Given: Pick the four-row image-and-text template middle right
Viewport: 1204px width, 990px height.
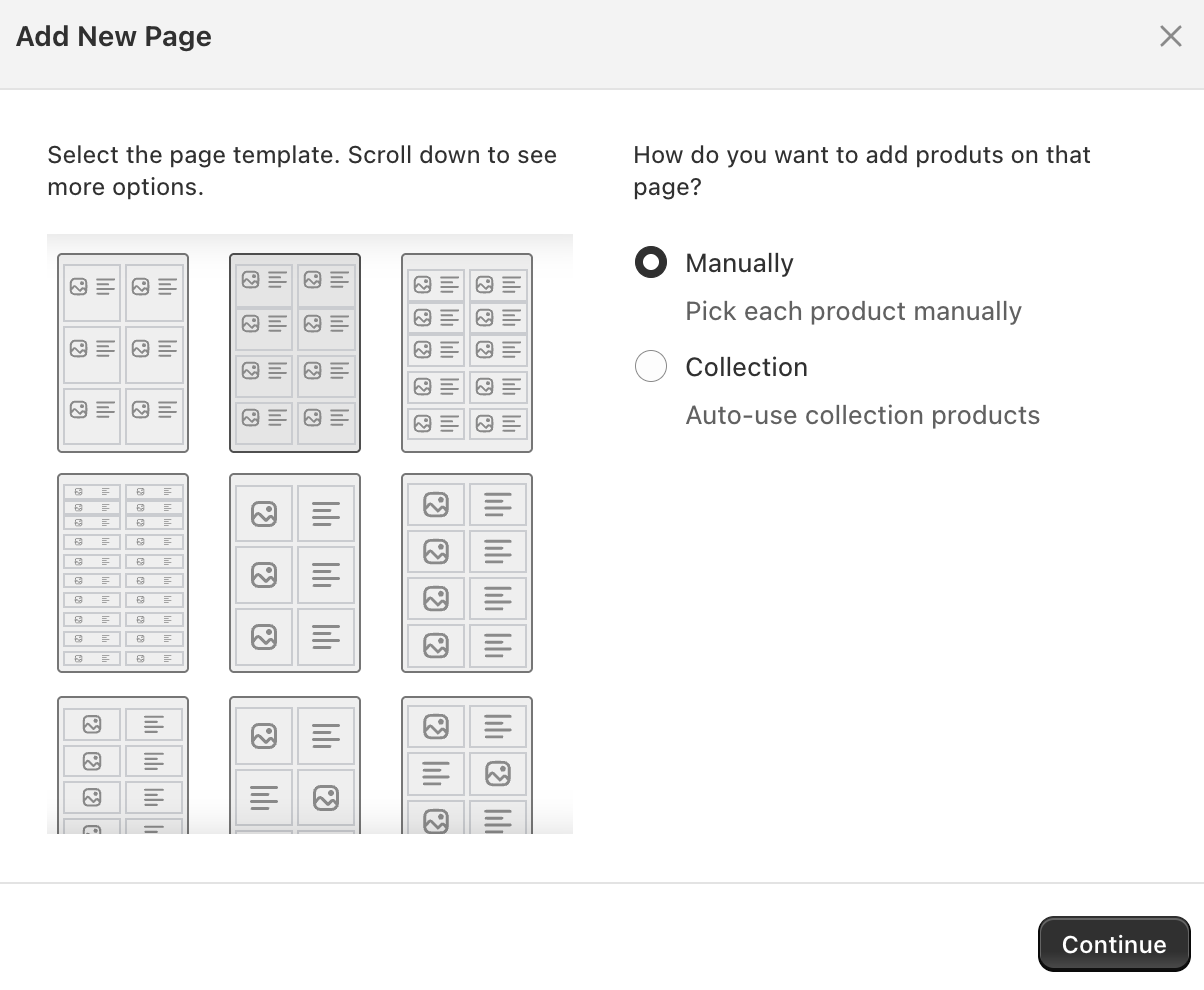Looking at the screenshot, I should [466, 572].
